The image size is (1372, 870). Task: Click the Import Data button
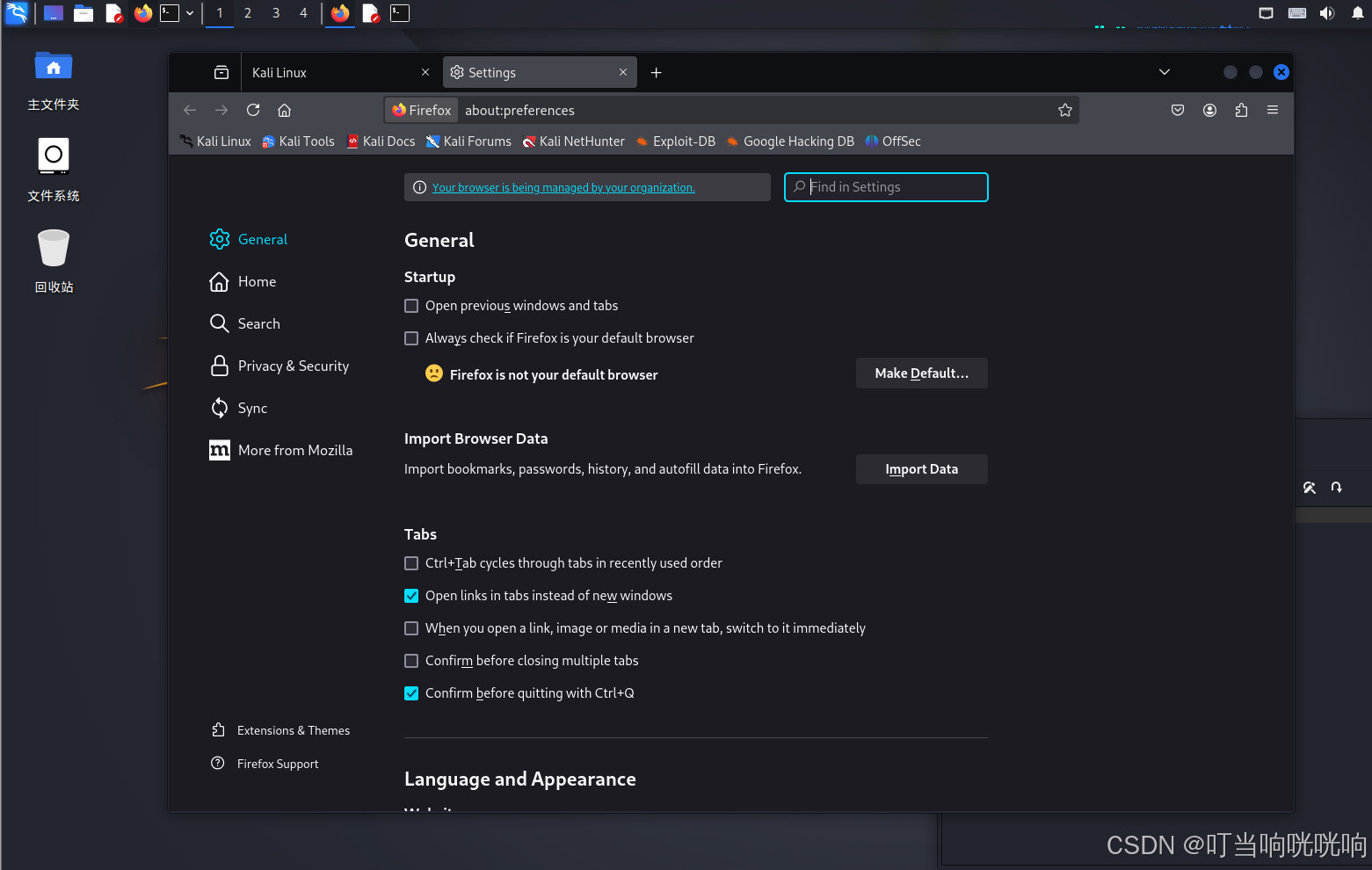[x=922, y=469]
